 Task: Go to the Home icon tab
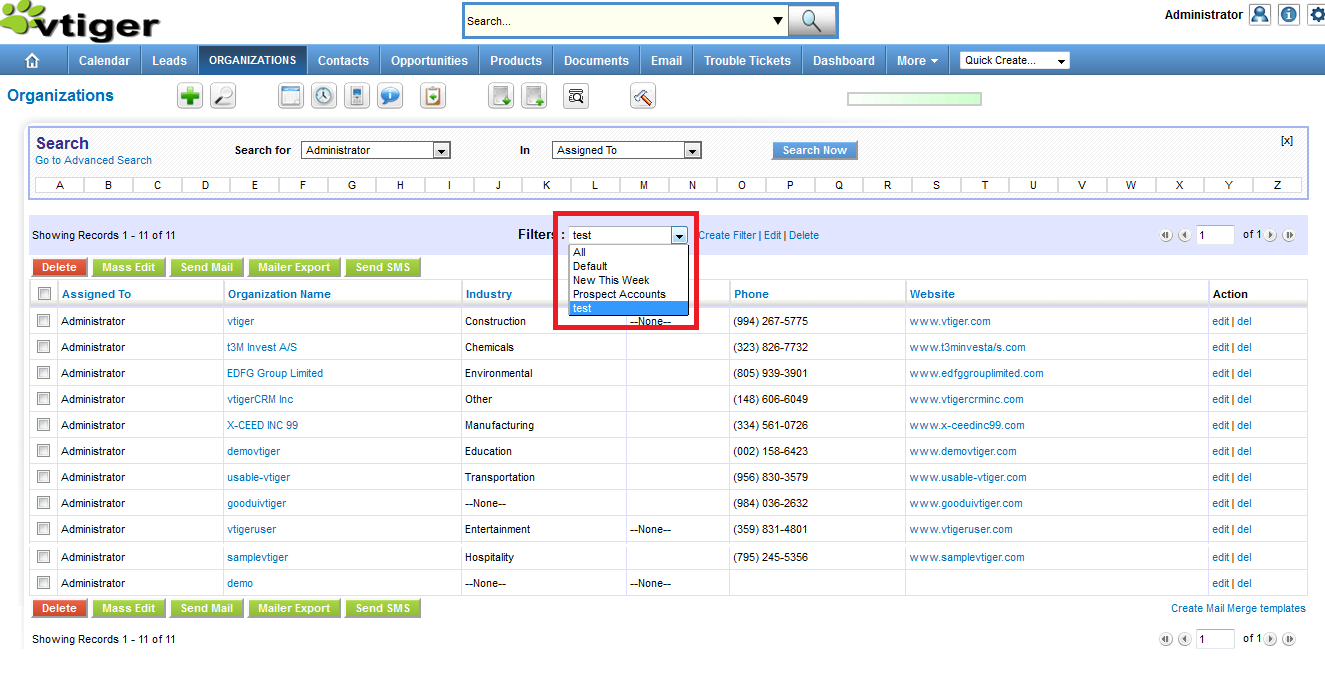pos(32,61)
